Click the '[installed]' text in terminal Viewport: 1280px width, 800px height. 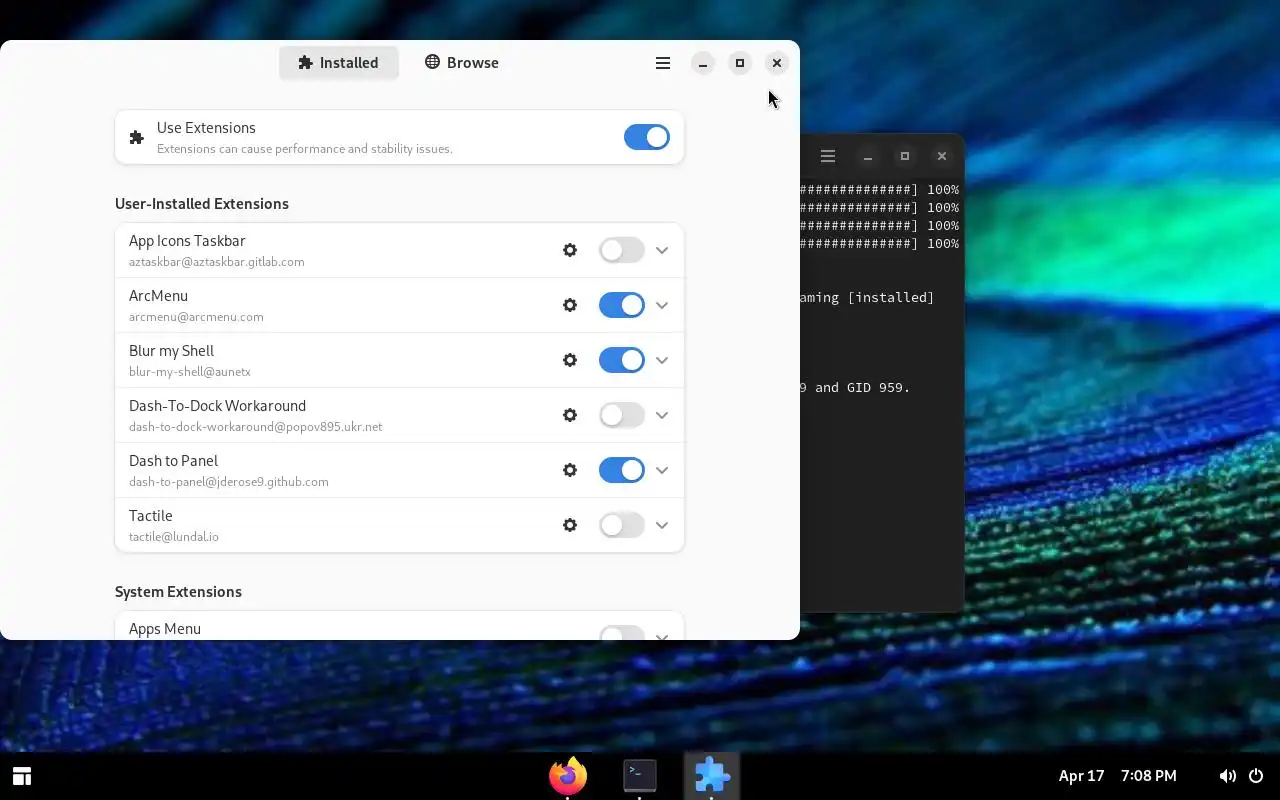890,298
